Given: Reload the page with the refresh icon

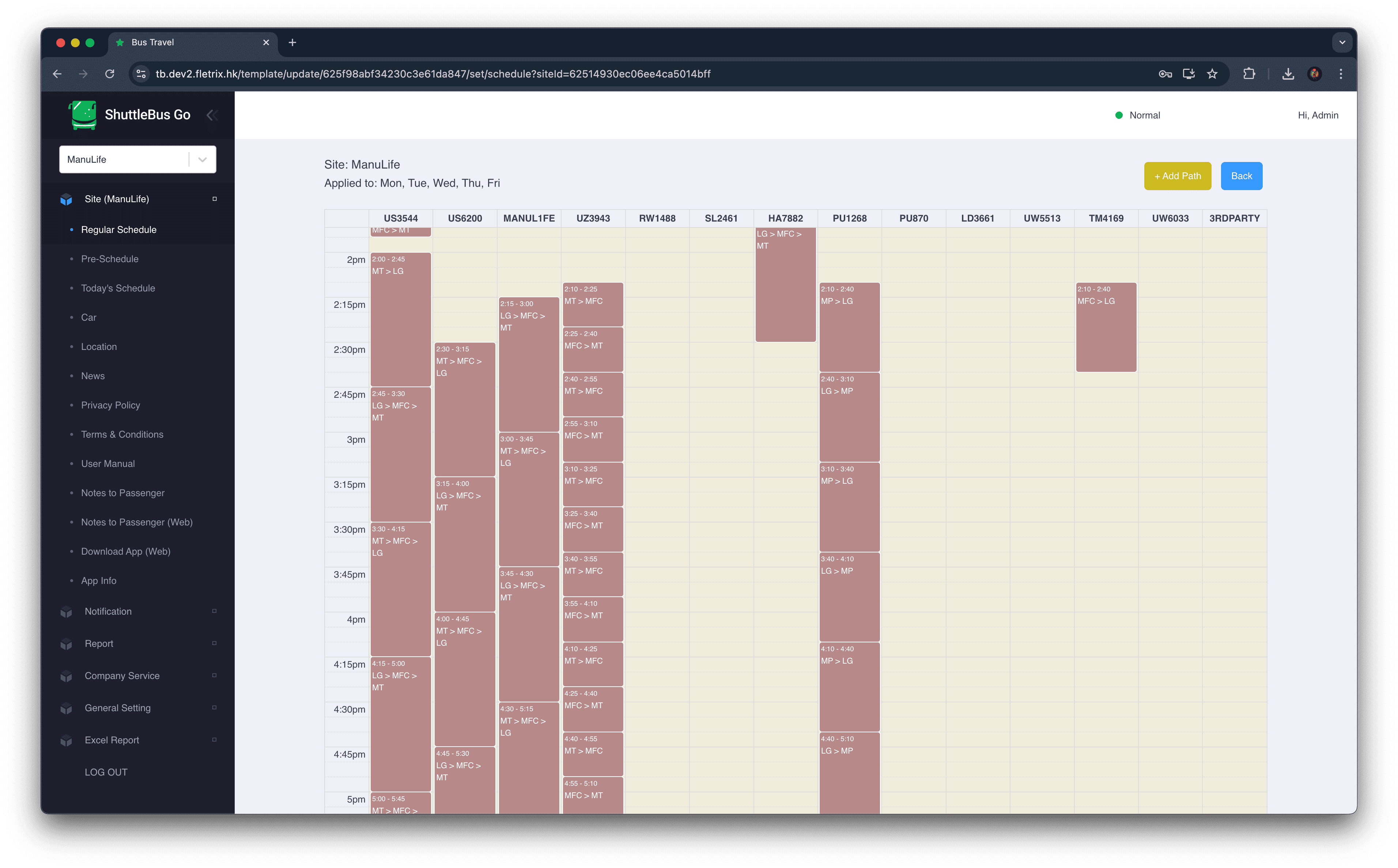Looking at the screenshot, I should pyautogui.click(x=110, y=74).
